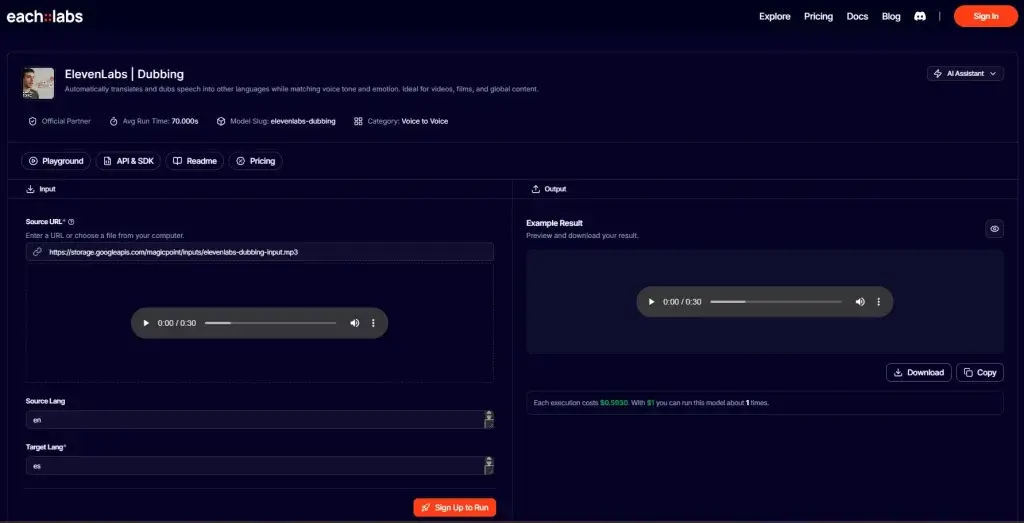Go to Pricing in the top navigation

coord(818,16)
